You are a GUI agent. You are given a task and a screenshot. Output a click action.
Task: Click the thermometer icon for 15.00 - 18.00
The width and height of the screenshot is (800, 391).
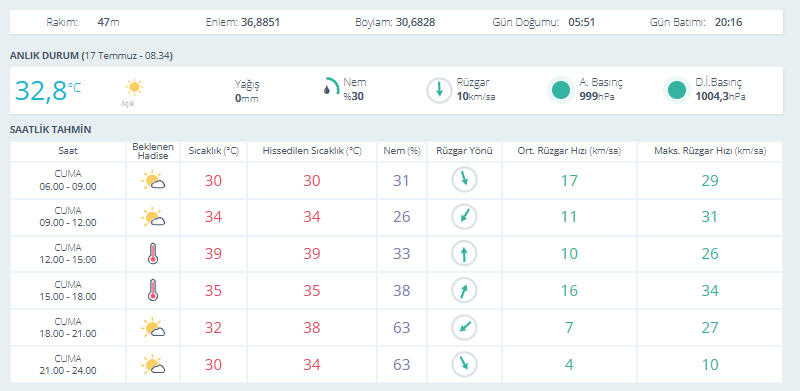point(153,290)
